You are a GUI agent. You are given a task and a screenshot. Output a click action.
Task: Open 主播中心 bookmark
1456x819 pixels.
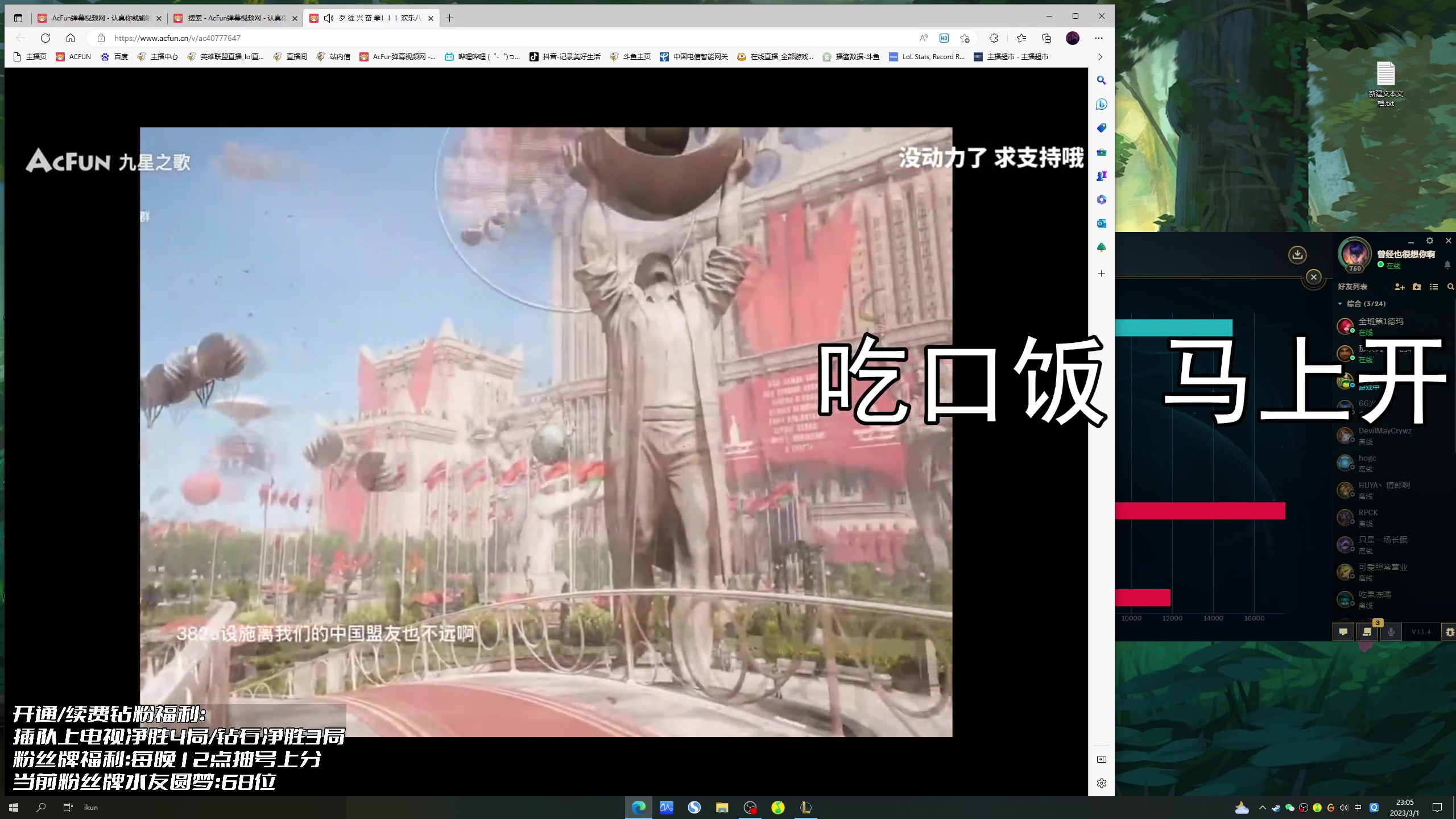158,57
